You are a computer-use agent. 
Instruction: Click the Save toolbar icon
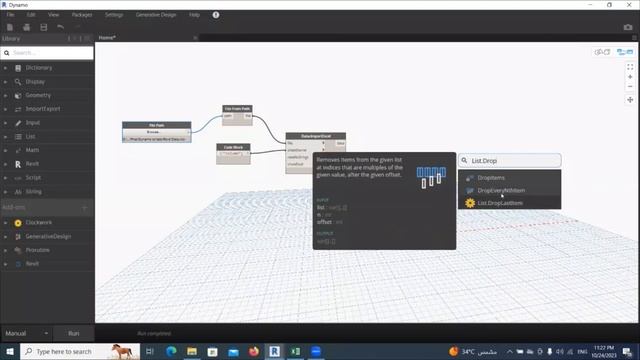click(x=44, y=27)
